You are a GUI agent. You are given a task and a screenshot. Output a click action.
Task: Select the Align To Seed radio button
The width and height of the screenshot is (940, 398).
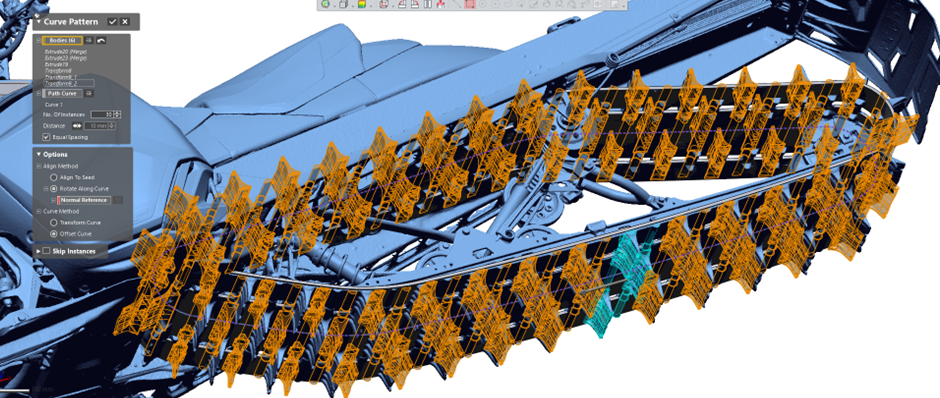pyautogui.click(x=53, y=177)
